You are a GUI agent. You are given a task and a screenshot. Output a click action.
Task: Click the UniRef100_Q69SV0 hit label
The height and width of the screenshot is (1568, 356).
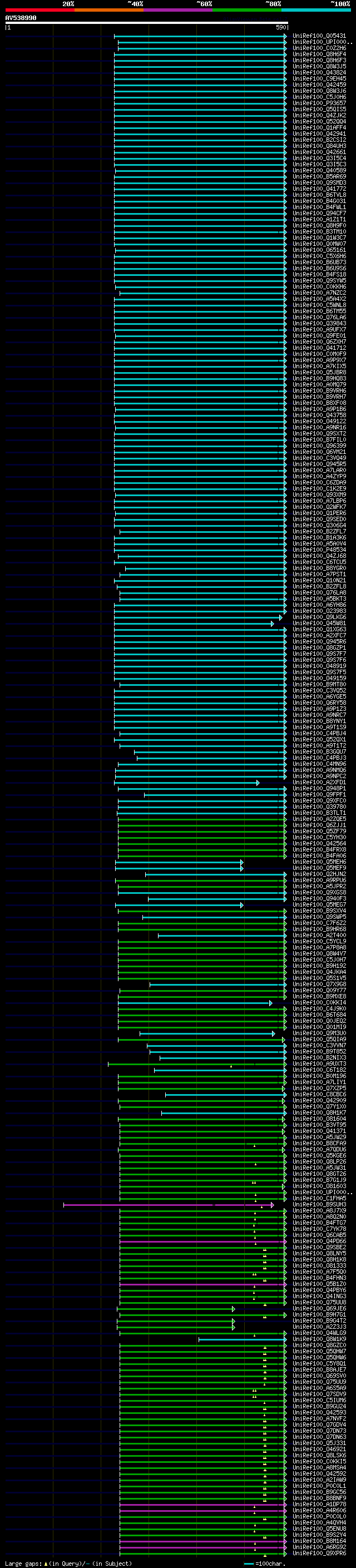[319, 1376]
